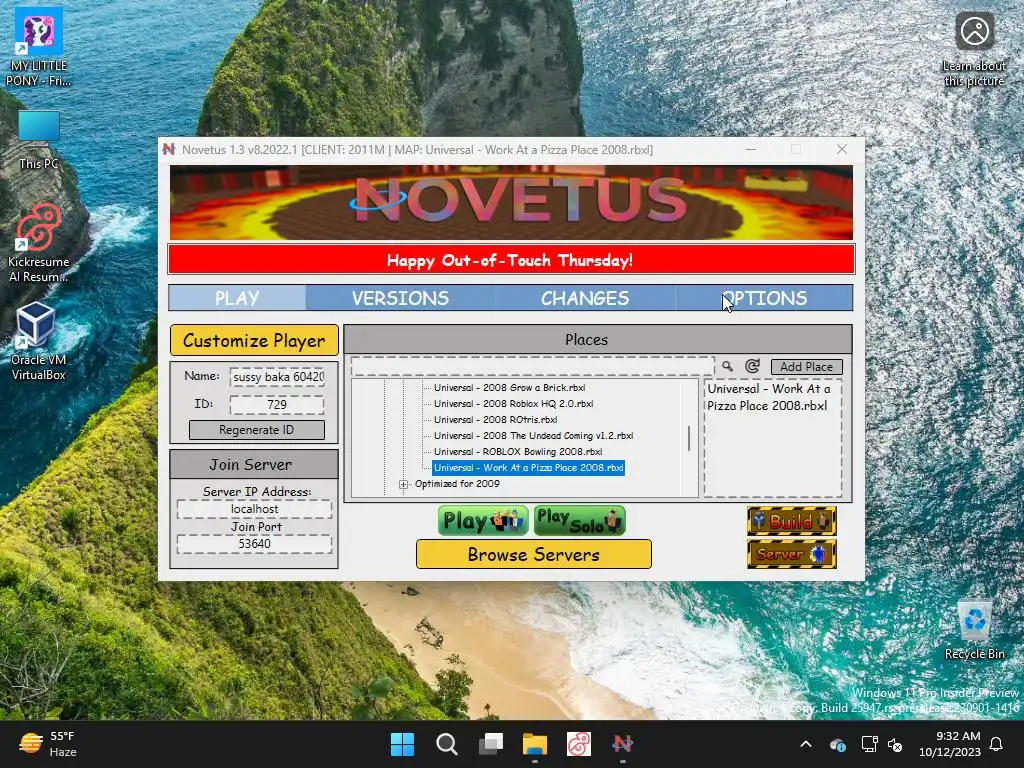This screenshot has width=1024, height=768.
Task: Select Universal - ROBLOX Bowling 2008.rbxl
Action: (518, 451)
